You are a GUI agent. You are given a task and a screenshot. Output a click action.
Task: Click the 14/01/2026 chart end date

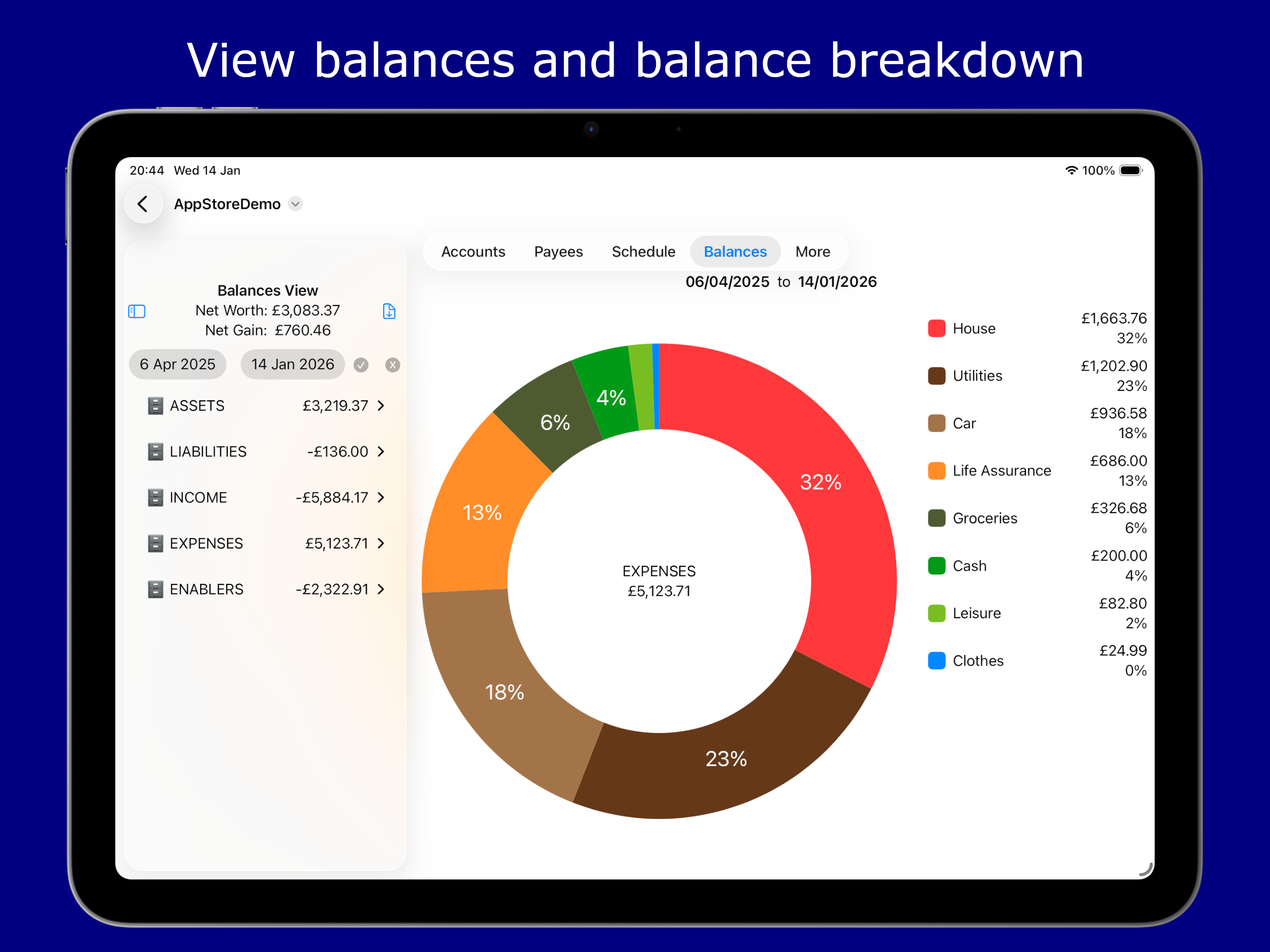pos(837,282)
